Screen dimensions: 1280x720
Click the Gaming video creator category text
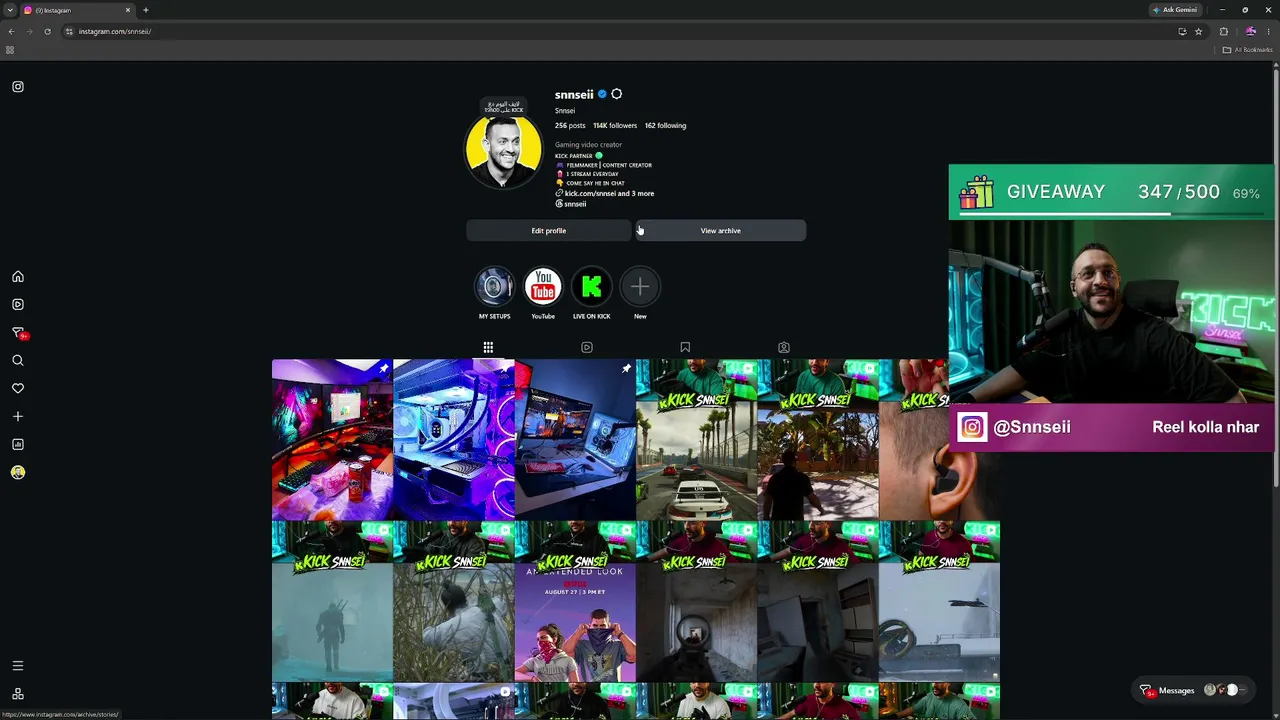589,145
